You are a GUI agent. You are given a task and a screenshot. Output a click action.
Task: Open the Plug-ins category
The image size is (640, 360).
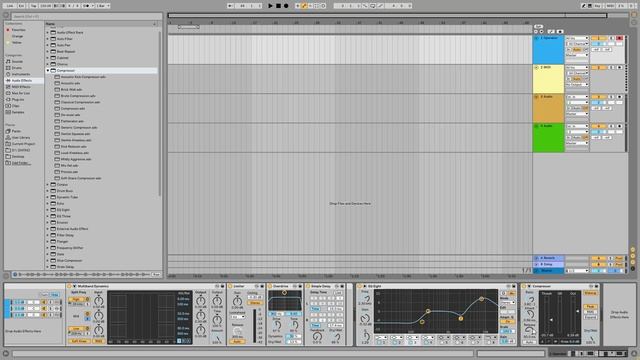click(x=18, y=100)
